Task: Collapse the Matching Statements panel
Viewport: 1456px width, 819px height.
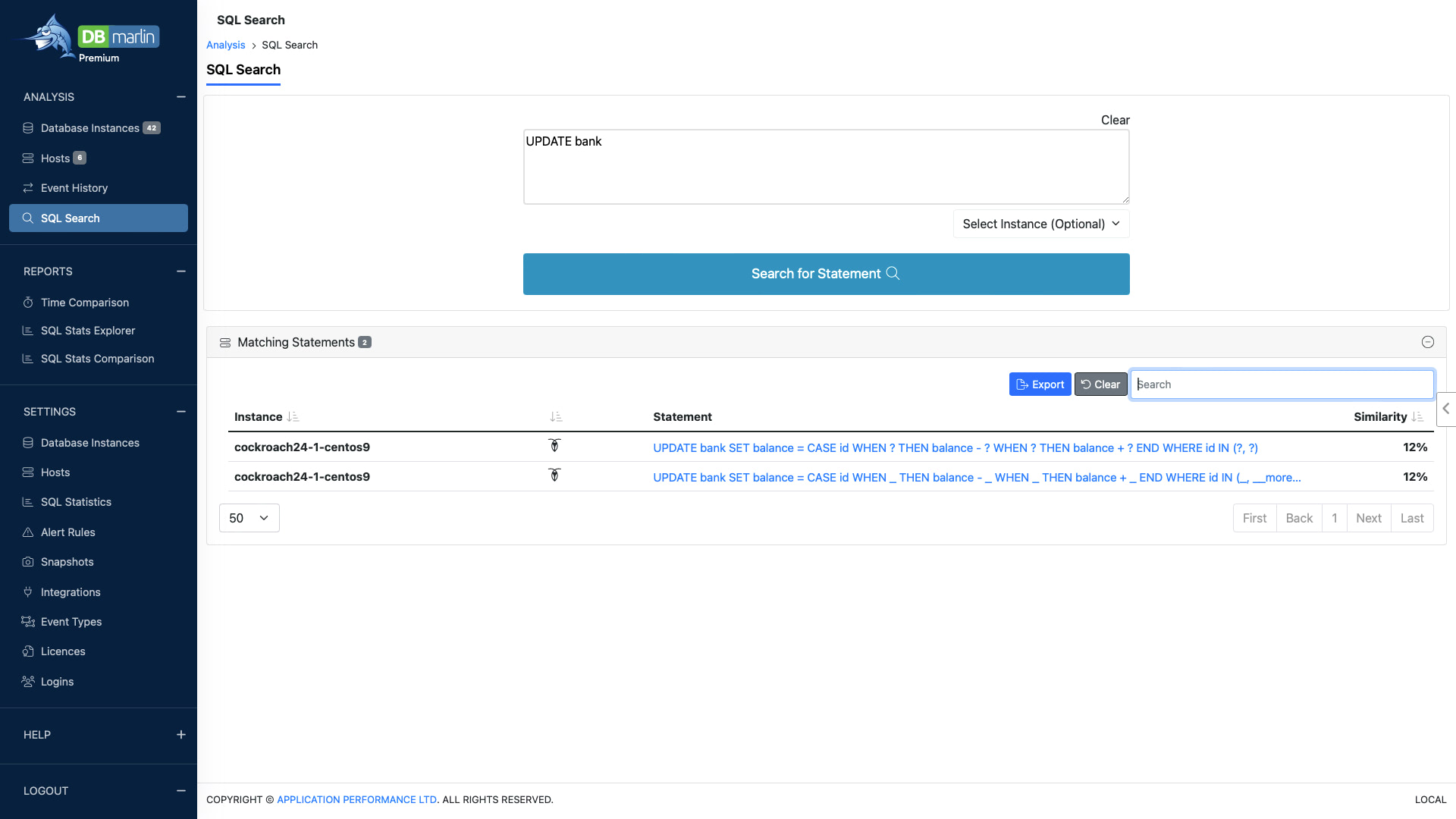Action: [1428, 342]
